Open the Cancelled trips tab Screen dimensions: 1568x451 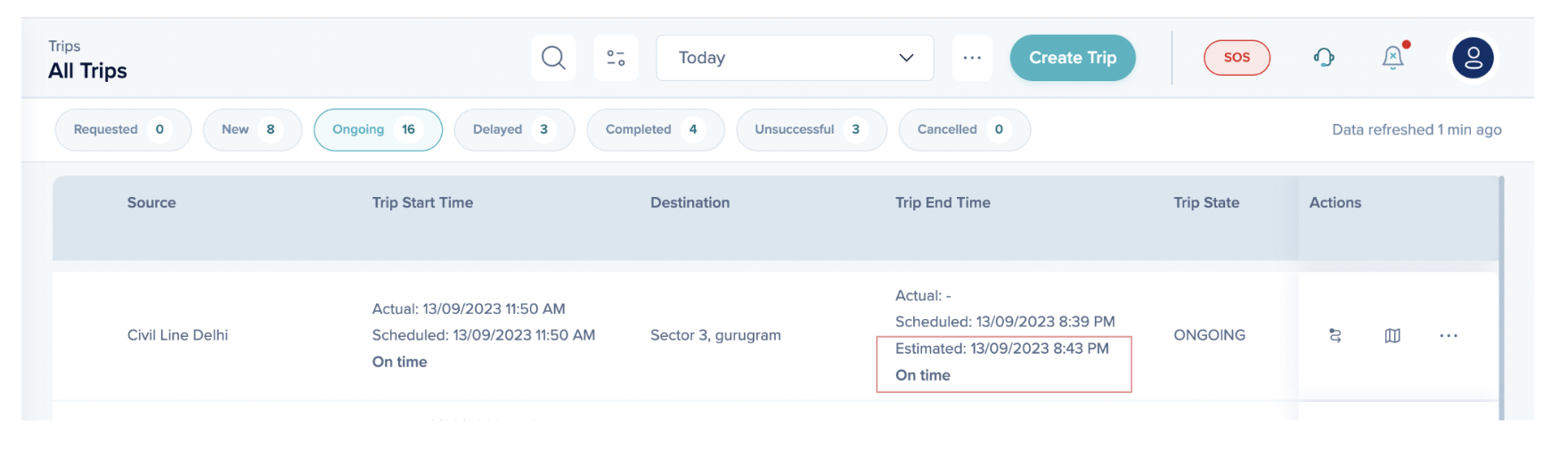[x=964, y=130]
